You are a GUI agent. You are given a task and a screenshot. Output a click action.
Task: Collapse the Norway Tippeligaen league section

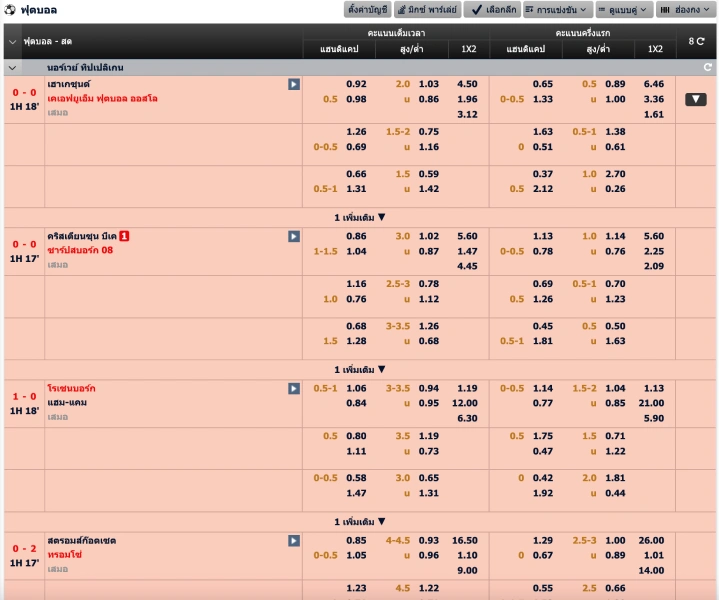point(12,67)
